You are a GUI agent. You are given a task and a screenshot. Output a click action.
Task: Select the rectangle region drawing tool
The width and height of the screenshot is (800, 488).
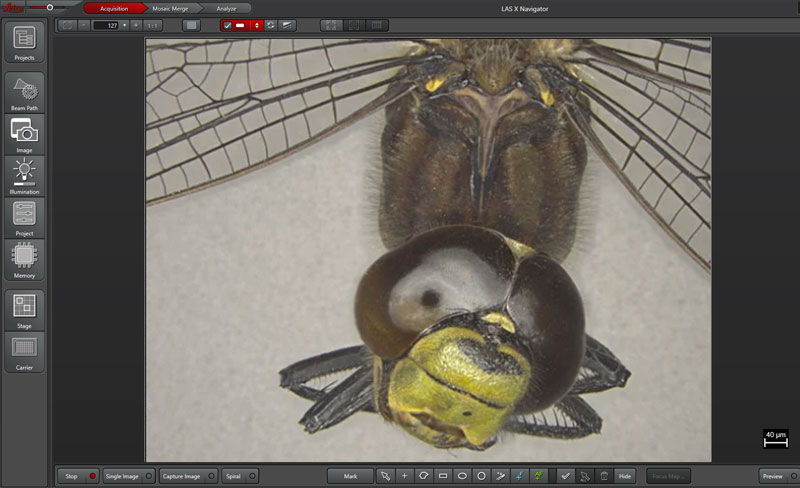pos(443,476)
